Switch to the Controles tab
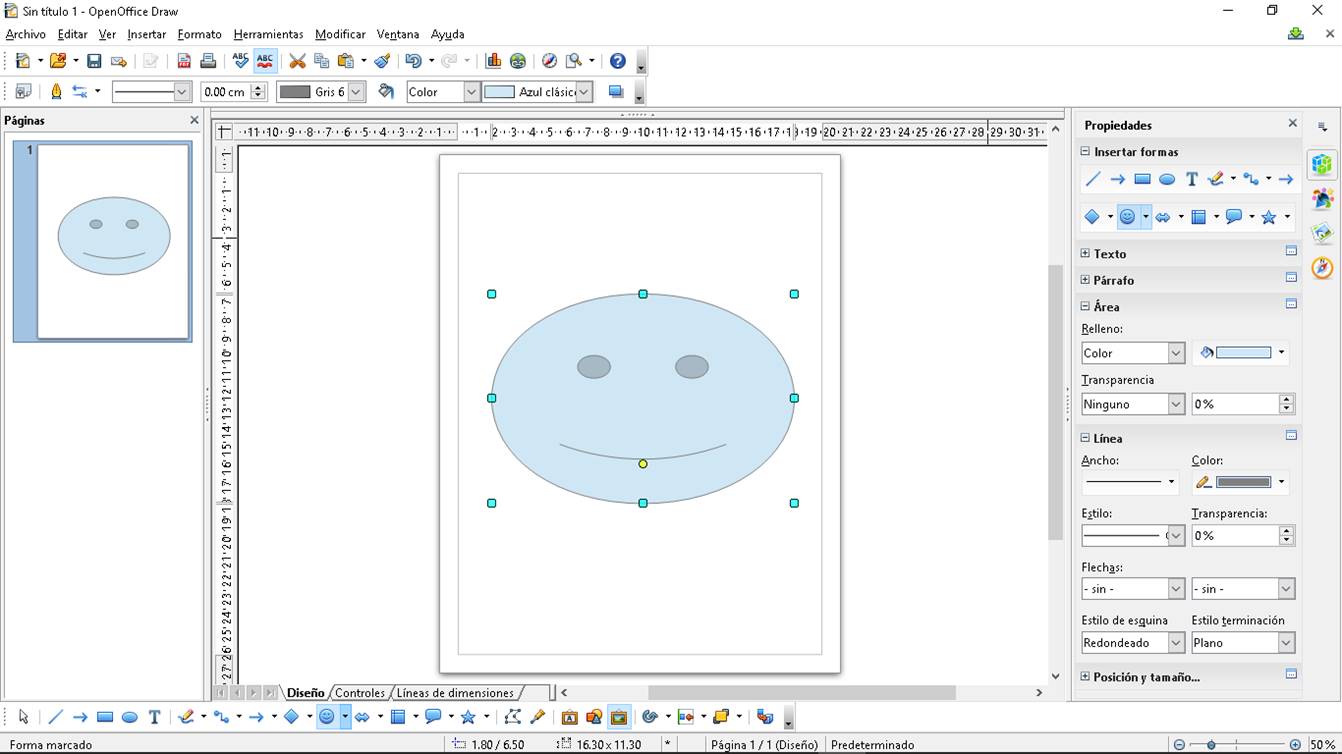 (x=359, y=692)
